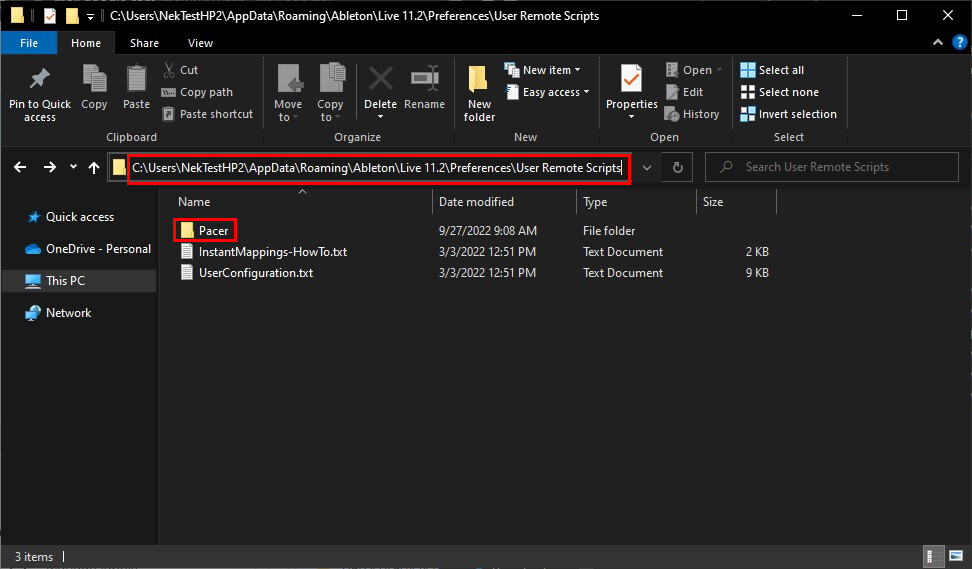This screenshot has height=569, width=972.
Task: Open recent locations dropdown arrow
Action: [x=73, y=167]
